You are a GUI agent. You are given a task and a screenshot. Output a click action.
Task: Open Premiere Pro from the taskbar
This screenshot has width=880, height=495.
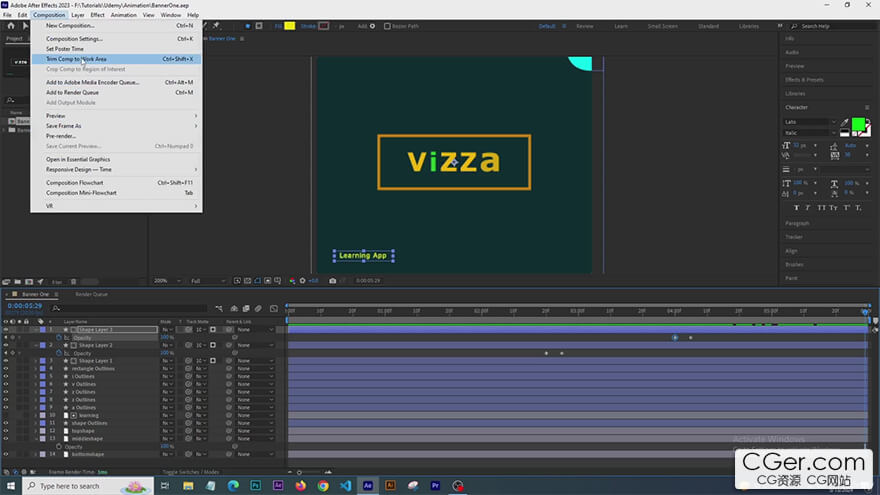click(435, 485)
